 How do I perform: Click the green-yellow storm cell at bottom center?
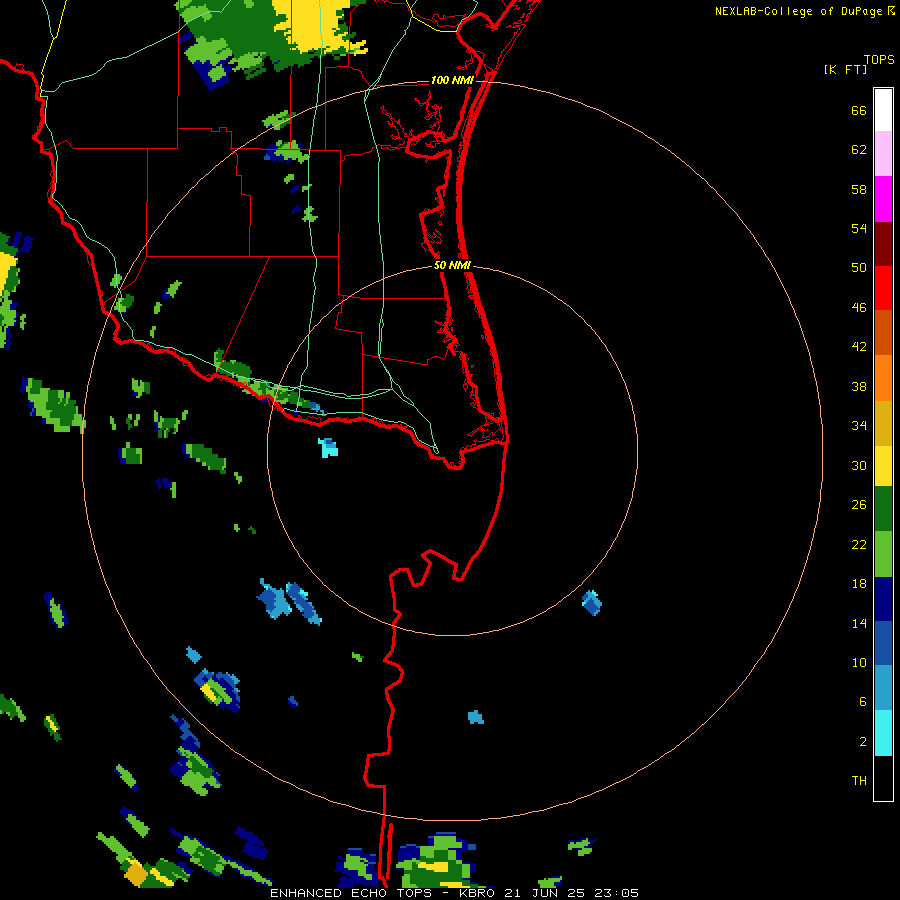click(435, 861)
